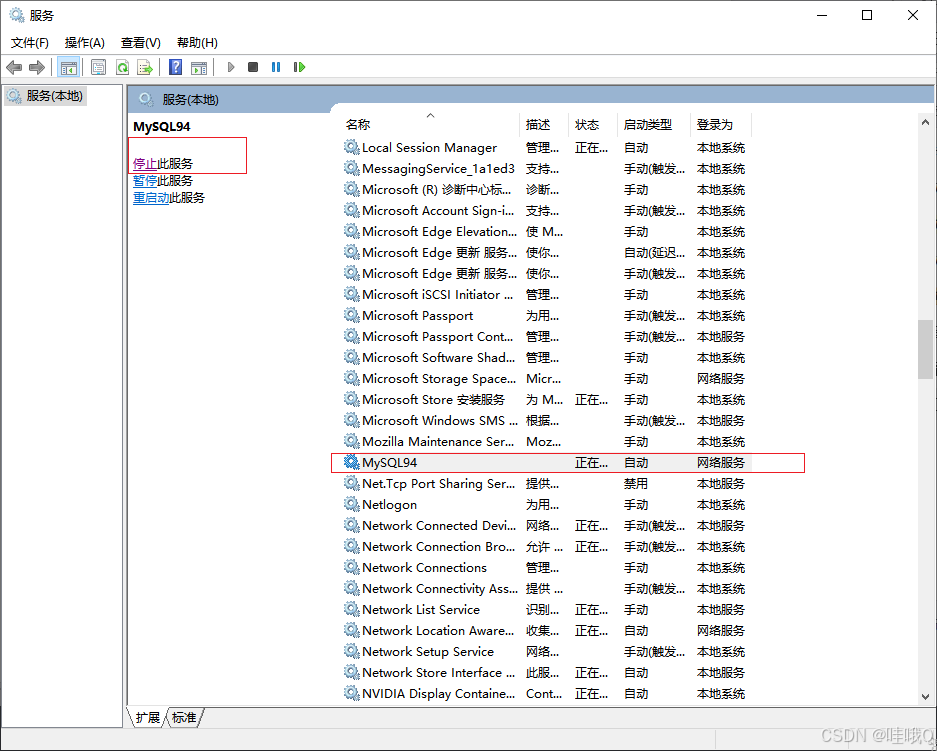937x751 pixels.
Task: Click the gear icon beside Network List Service
Action: [351, 609]
